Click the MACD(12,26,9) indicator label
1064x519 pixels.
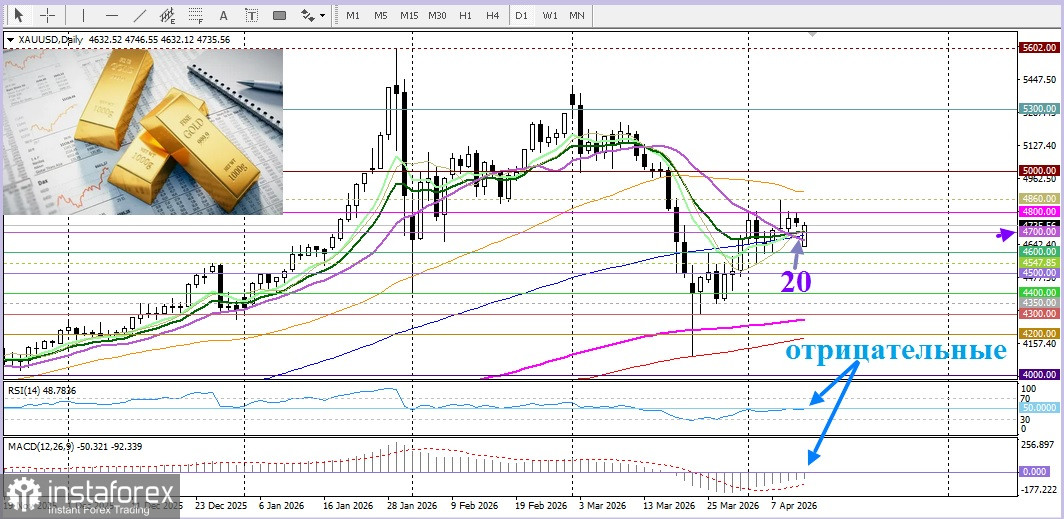[x=75, y=446]
